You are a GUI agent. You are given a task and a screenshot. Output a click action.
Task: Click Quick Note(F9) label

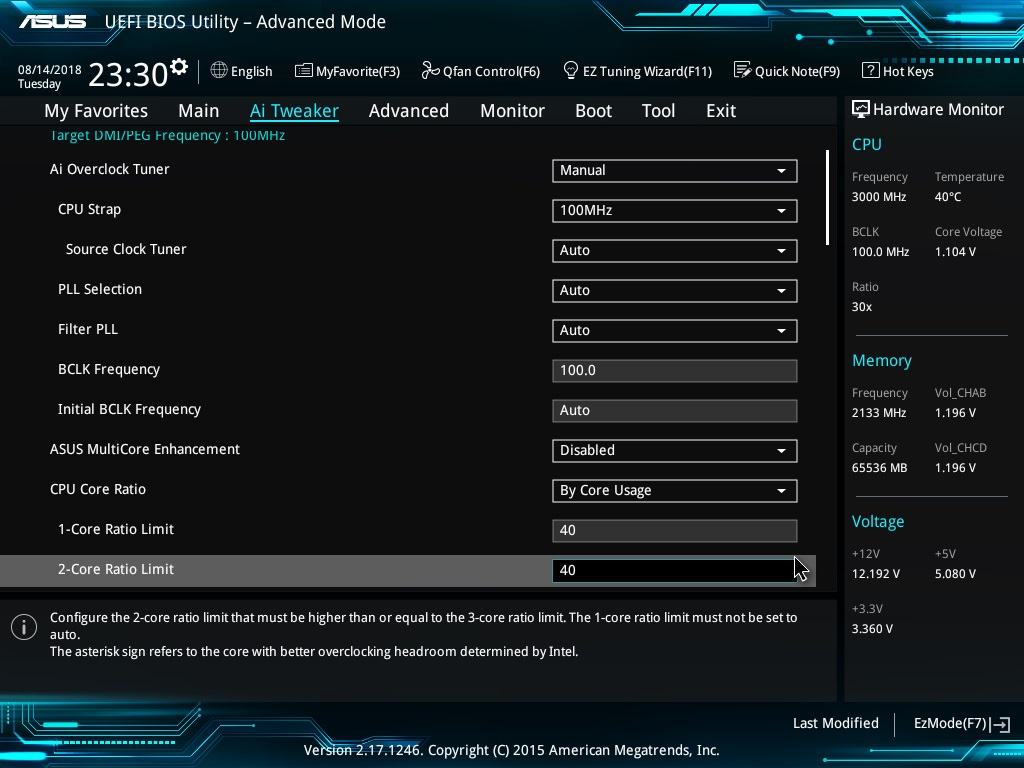[797, 71]
